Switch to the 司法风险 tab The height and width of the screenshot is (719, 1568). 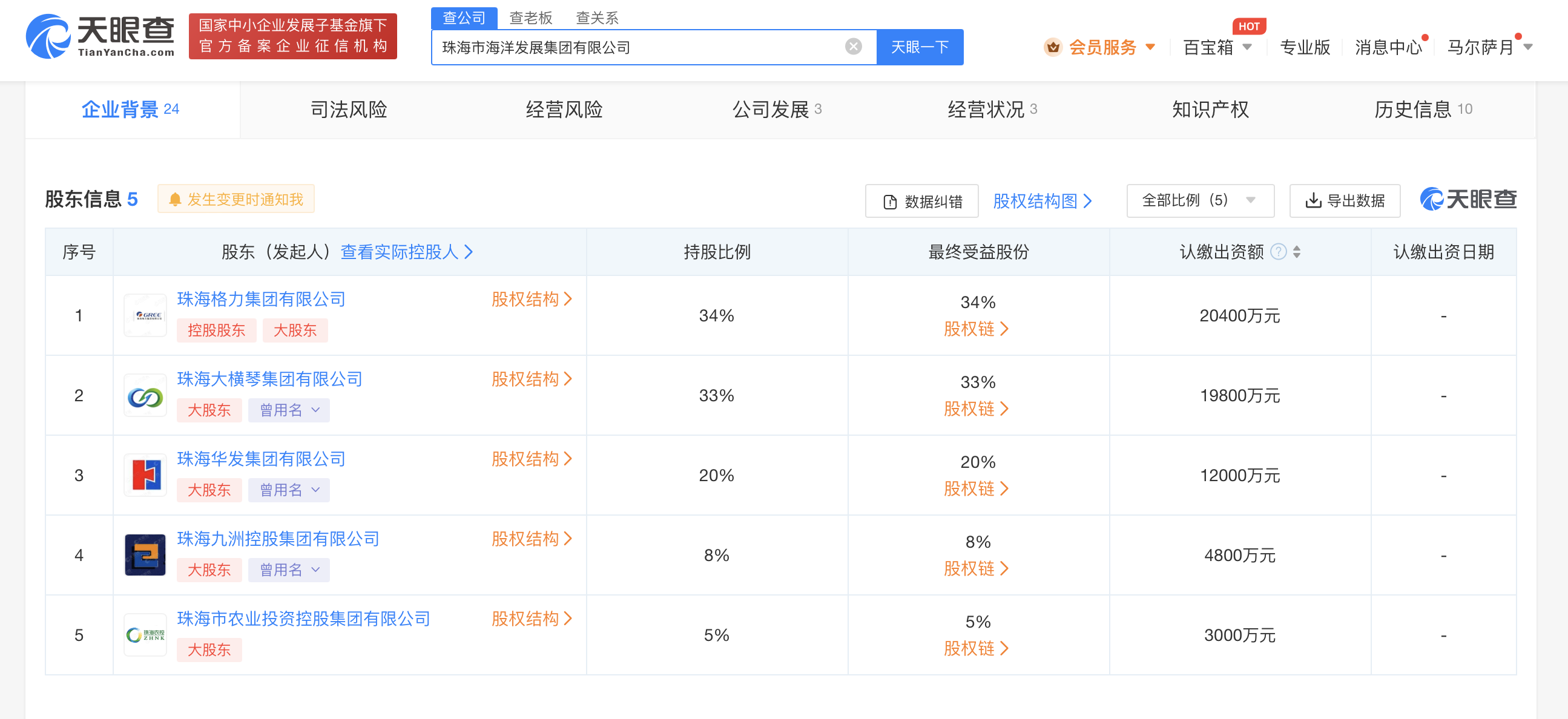(348, 110)
